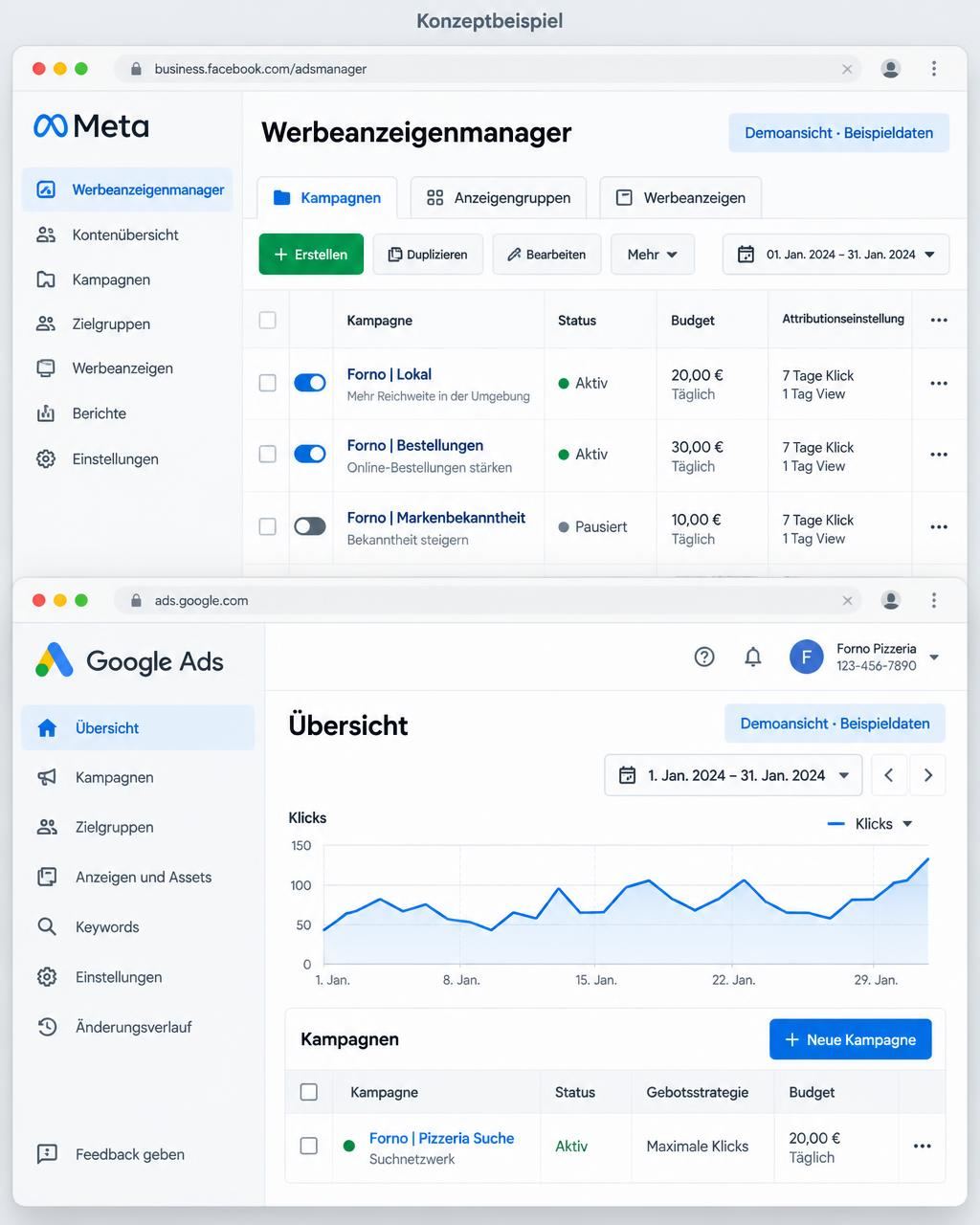
Task: Sort by Attributionseinstellung column header
Action: pyautogui.click(x=843, y=319)
